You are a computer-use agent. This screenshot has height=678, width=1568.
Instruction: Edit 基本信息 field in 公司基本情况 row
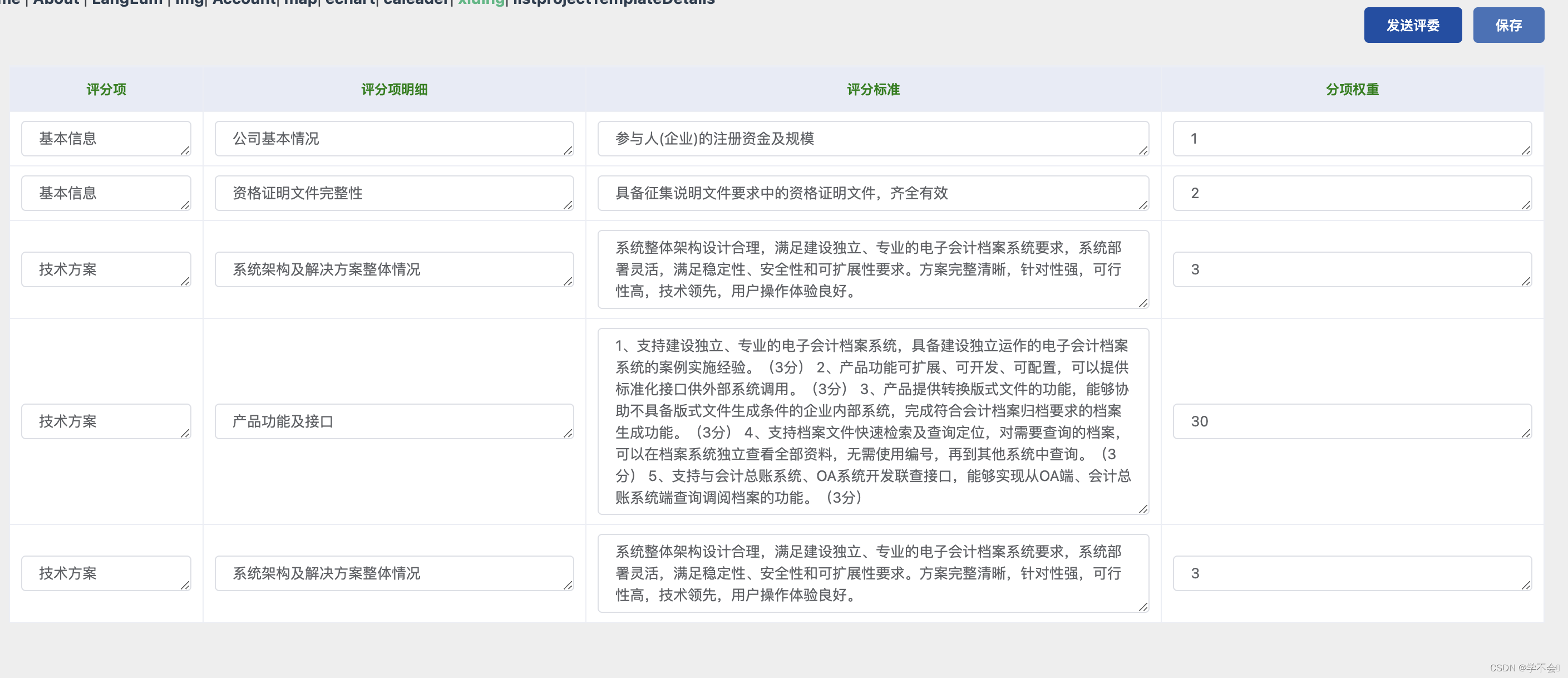pos(106,138)
